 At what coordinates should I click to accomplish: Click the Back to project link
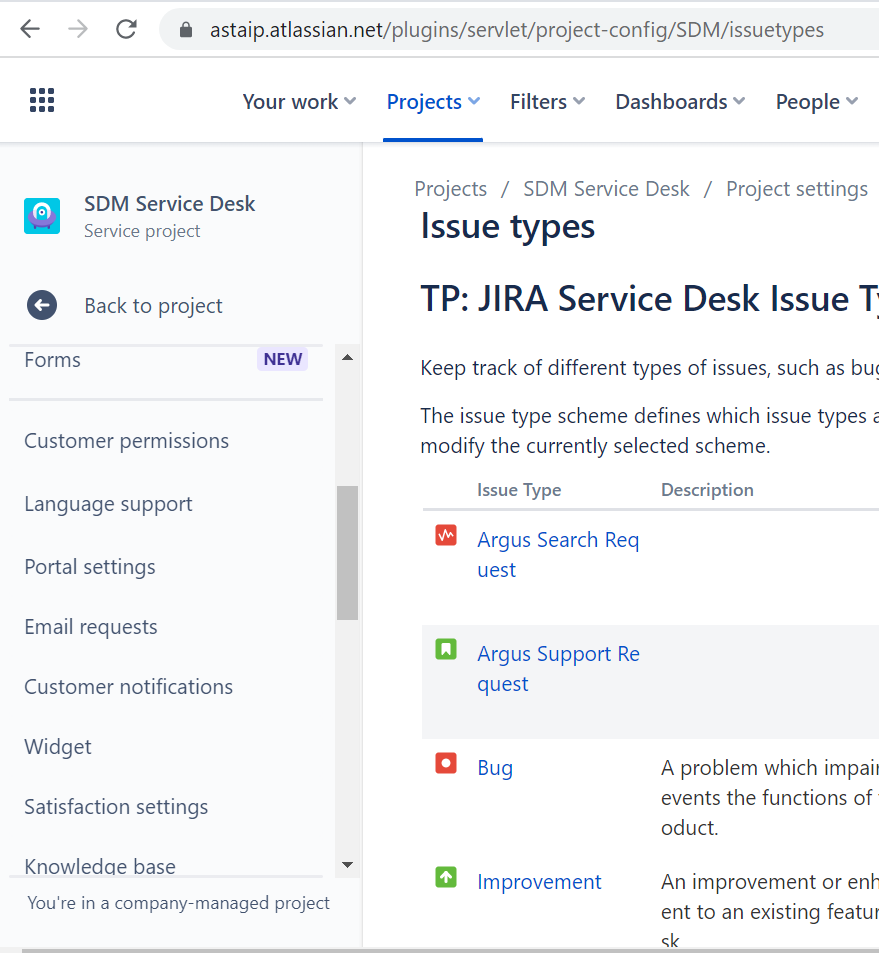click(153, 306)
